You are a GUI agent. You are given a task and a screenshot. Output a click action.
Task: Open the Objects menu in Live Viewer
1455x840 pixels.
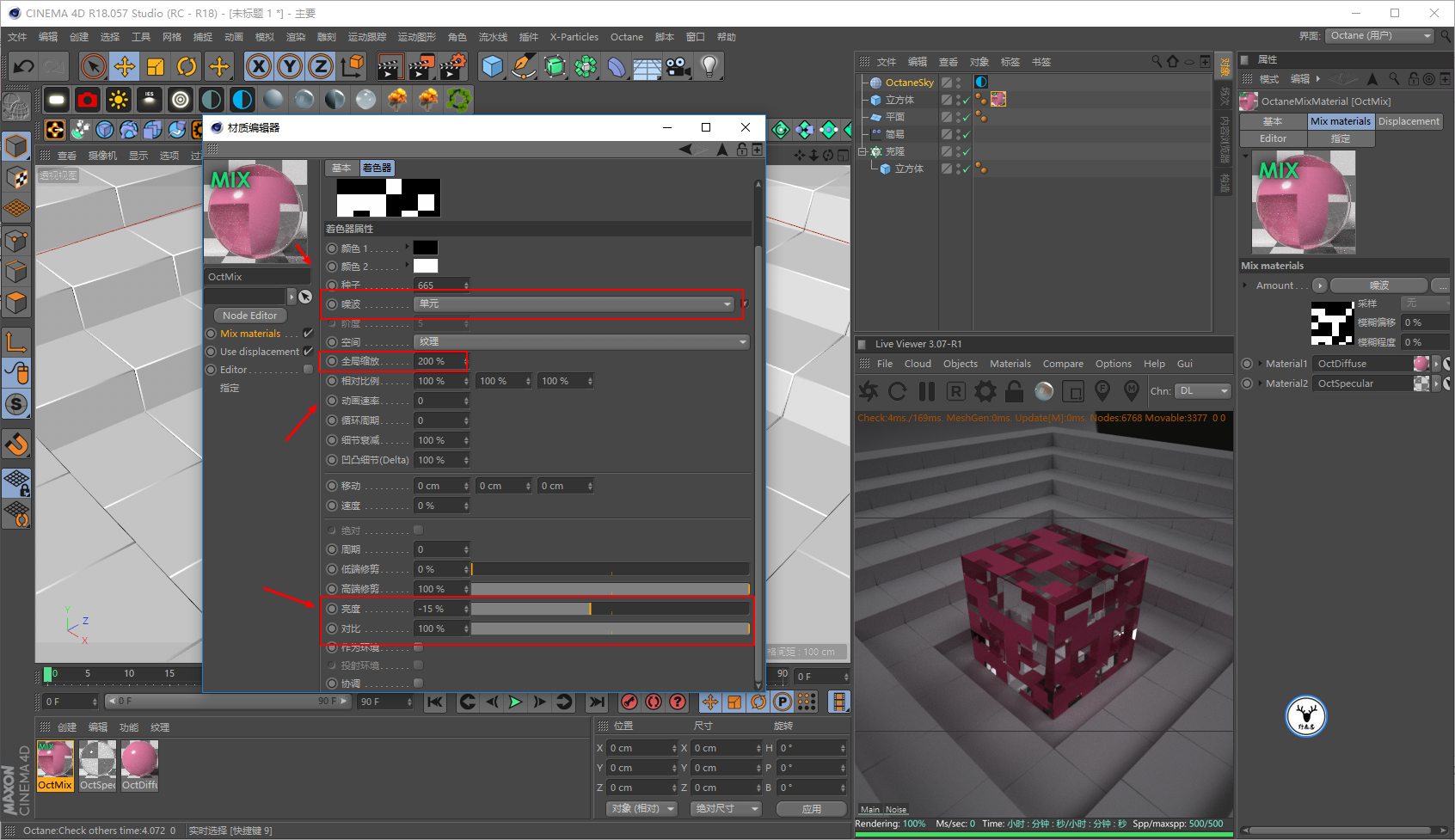961,364
